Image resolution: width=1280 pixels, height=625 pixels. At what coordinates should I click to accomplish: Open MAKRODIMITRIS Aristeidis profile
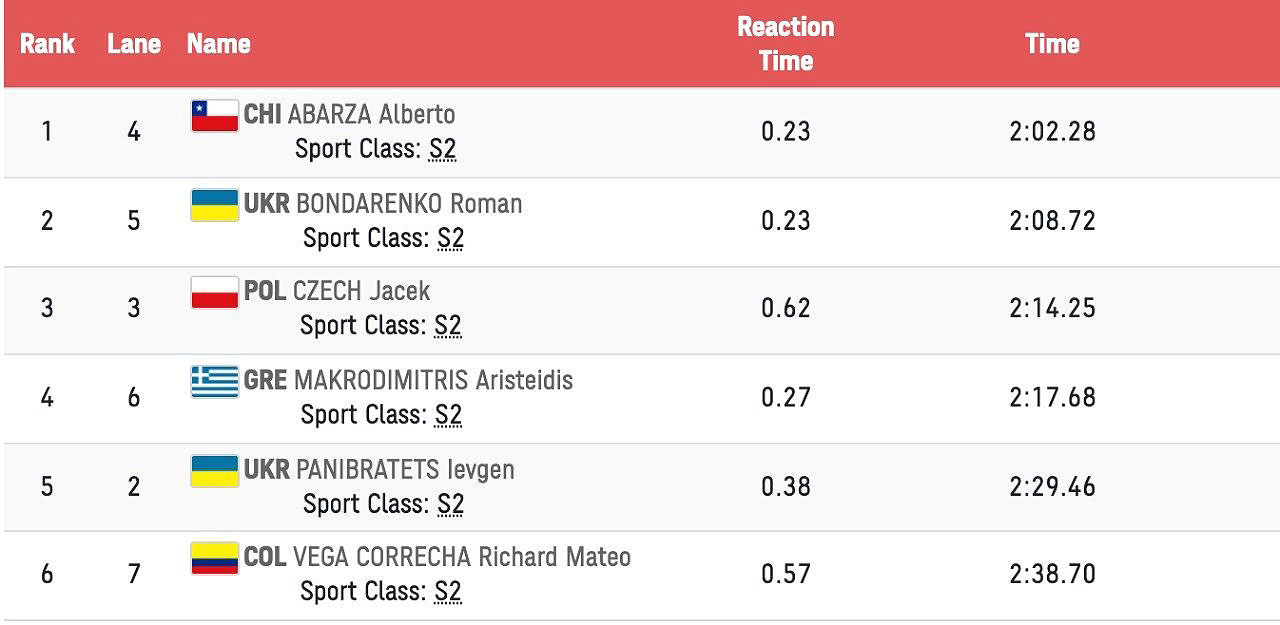(x=433, y=381)
